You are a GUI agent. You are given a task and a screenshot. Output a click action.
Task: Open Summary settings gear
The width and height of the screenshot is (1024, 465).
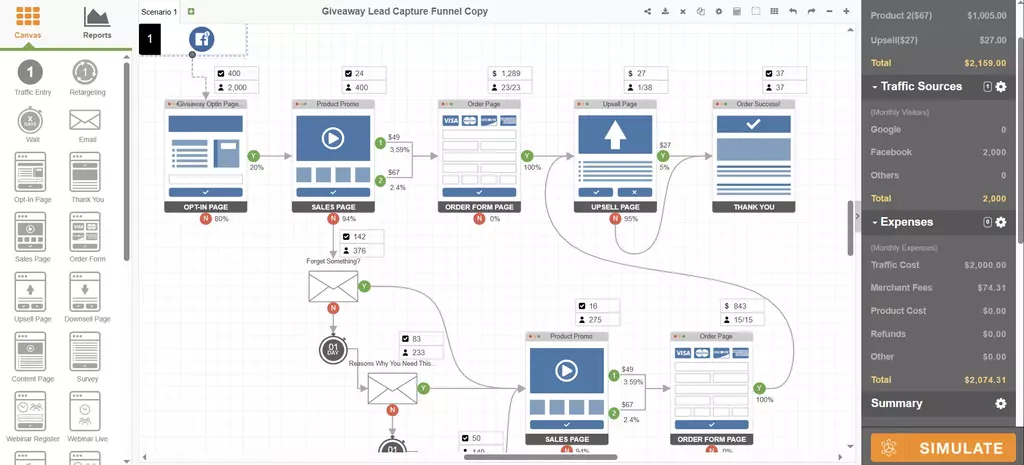pos(1000,404)
